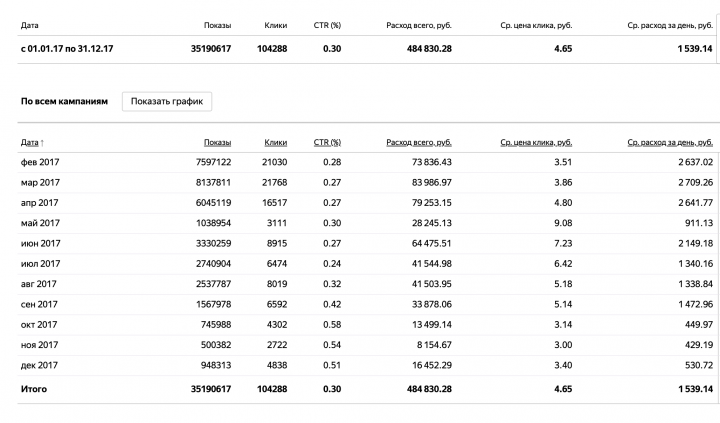Click the окт 2017 expense value 13 499.14
Image resolution: width=720 pixels, height=423 pixels.
[x=432, y=325]
